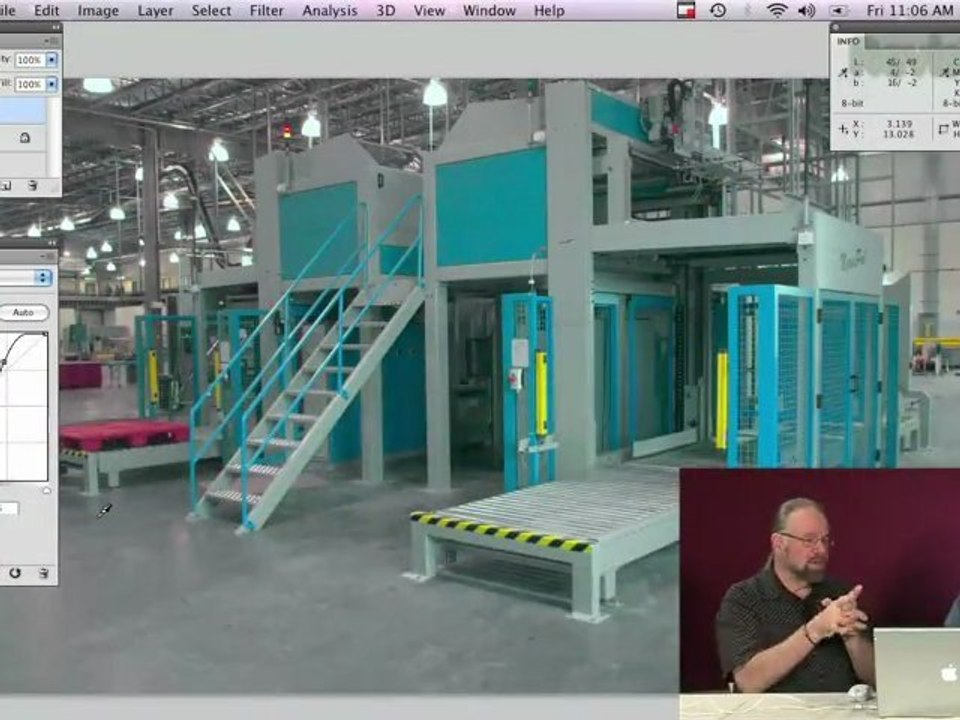Open the View menu
The height and width of the screenshot is (720, 960).
tap(429, 10)
